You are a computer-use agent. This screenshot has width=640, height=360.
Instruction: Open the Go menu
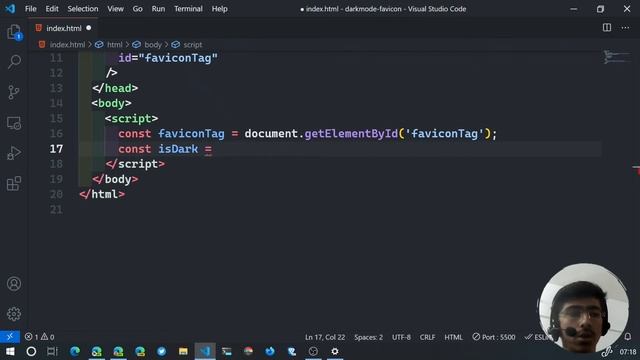tap(138, 9)
